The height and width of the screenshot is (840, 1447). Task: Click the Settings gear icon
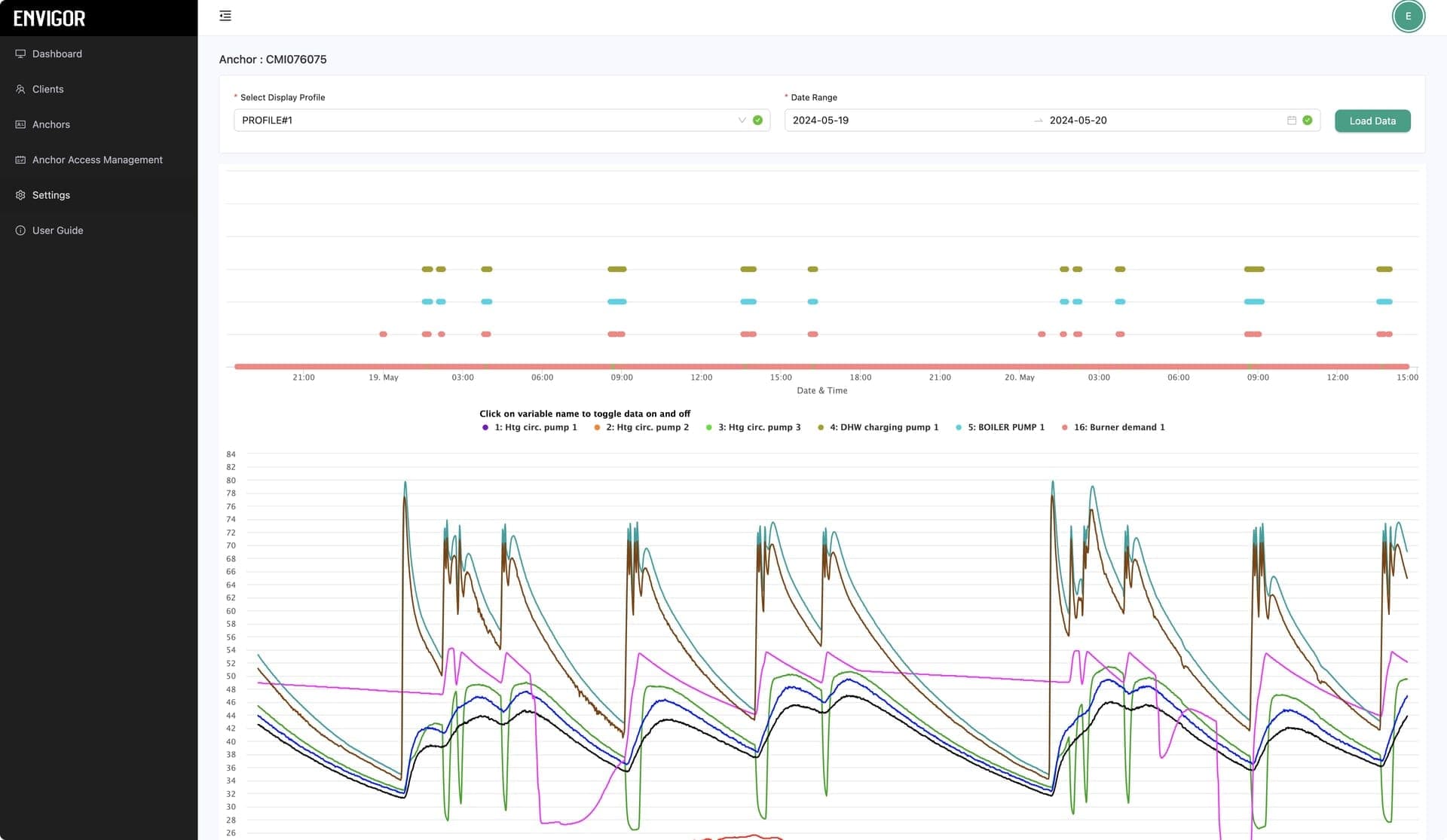[x=20, y=195]
